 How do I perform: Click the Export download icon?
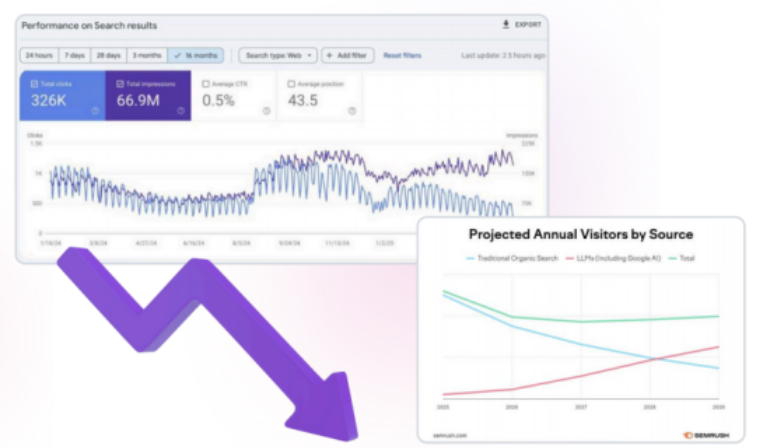click(x=506, y=24)
